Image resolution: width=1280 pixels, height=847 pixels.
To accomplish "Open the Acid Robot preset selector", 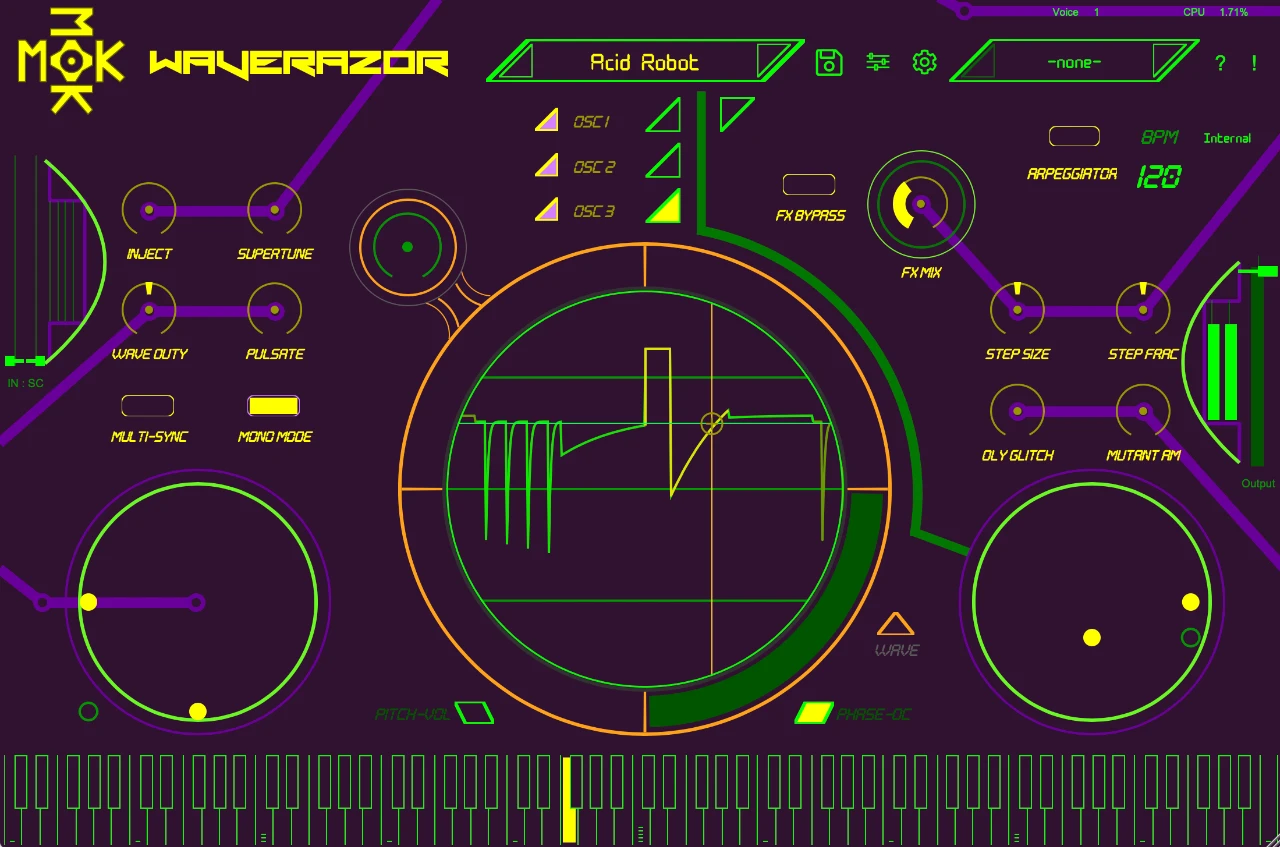I will pyautogui.click(x=645, y=62).
